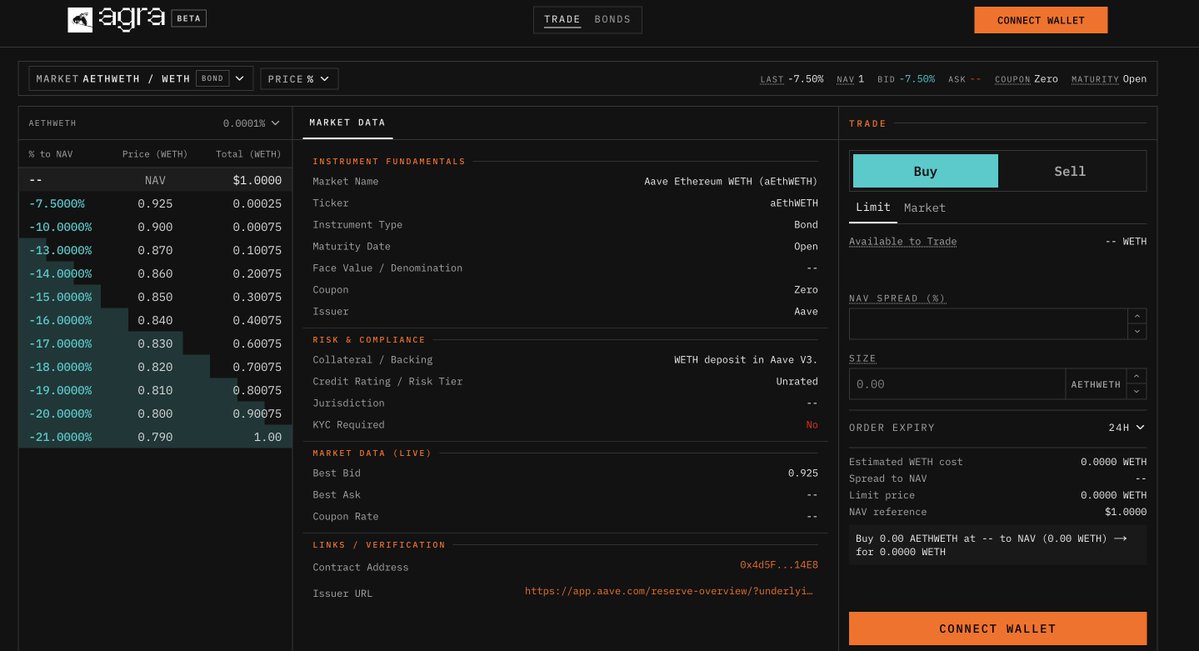Click the Total (WETH) column header

249,154
